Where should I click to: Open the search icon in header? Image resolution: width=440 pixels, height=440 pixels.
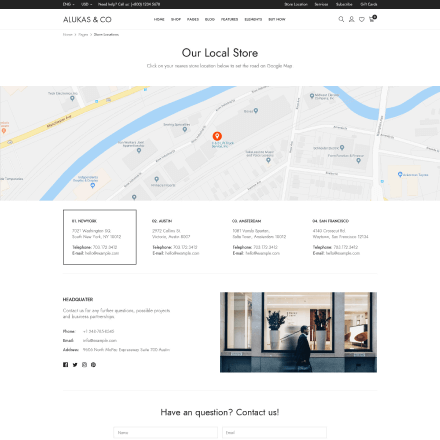click(341, 19)
